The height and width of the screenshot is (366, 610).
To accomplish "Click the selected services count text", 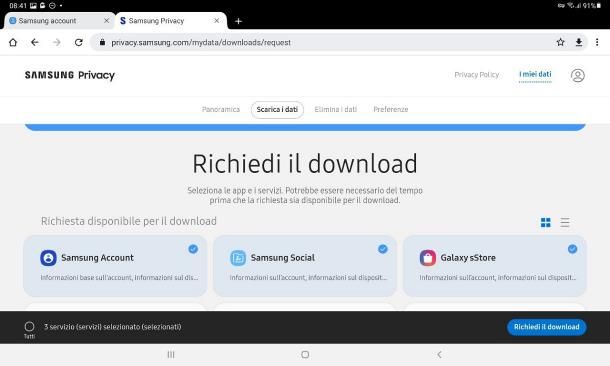I will (x=112, y=327).
